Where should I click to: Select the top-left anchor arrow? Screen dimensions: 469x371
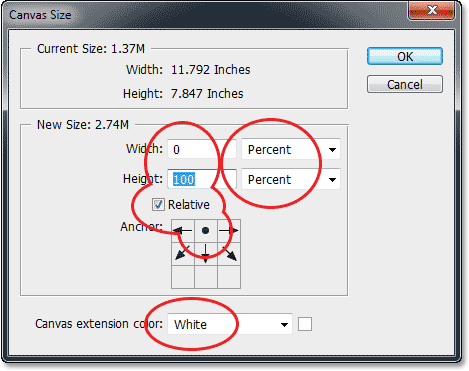[183, 231]
